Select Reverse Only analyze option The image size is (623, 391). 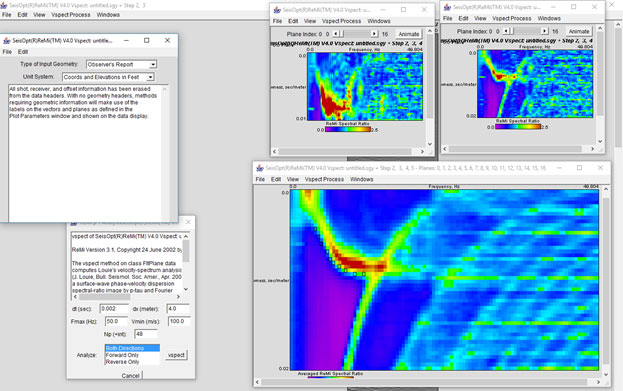(122, 362)
